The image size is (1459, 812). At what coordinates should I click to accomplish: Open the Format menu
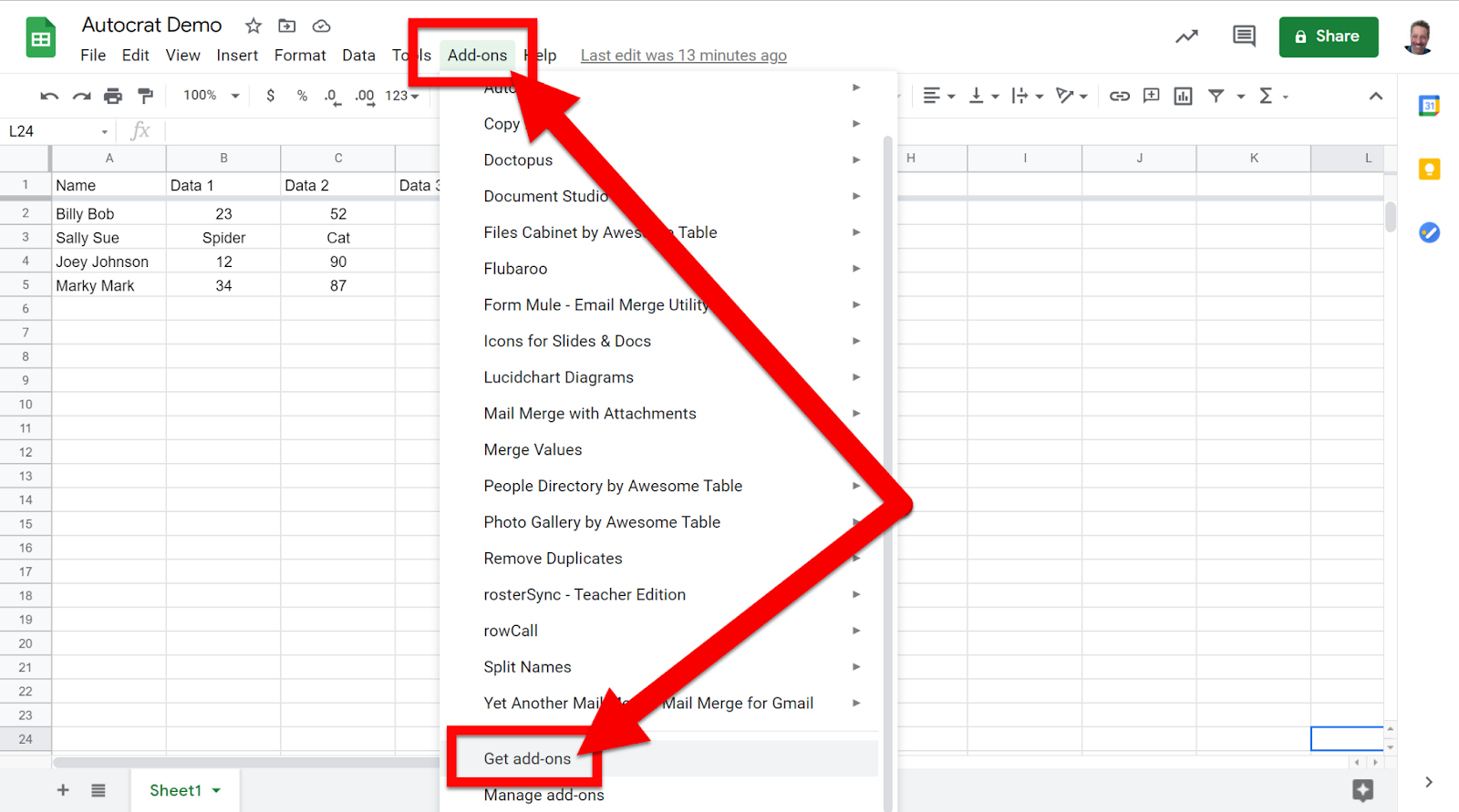pyautogui.click(x=300, y=56)
